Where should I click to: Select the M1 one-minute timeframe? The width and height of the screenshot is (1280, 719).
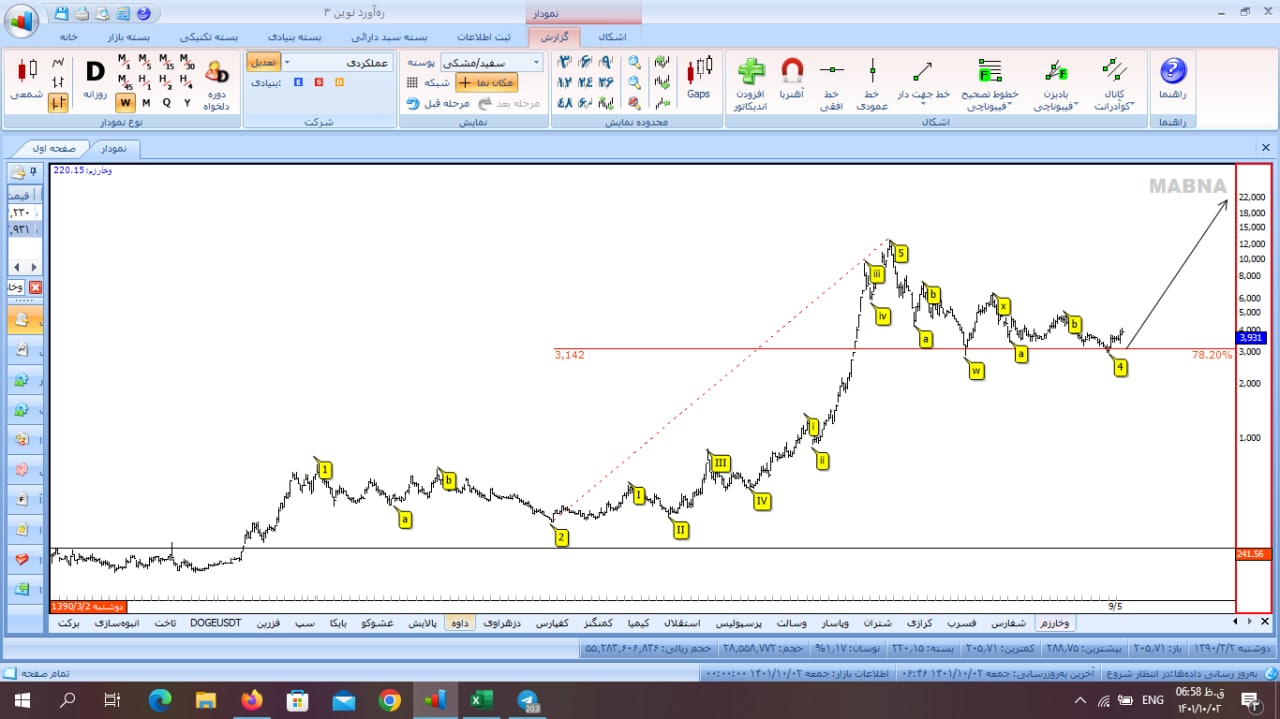point(124,61)
